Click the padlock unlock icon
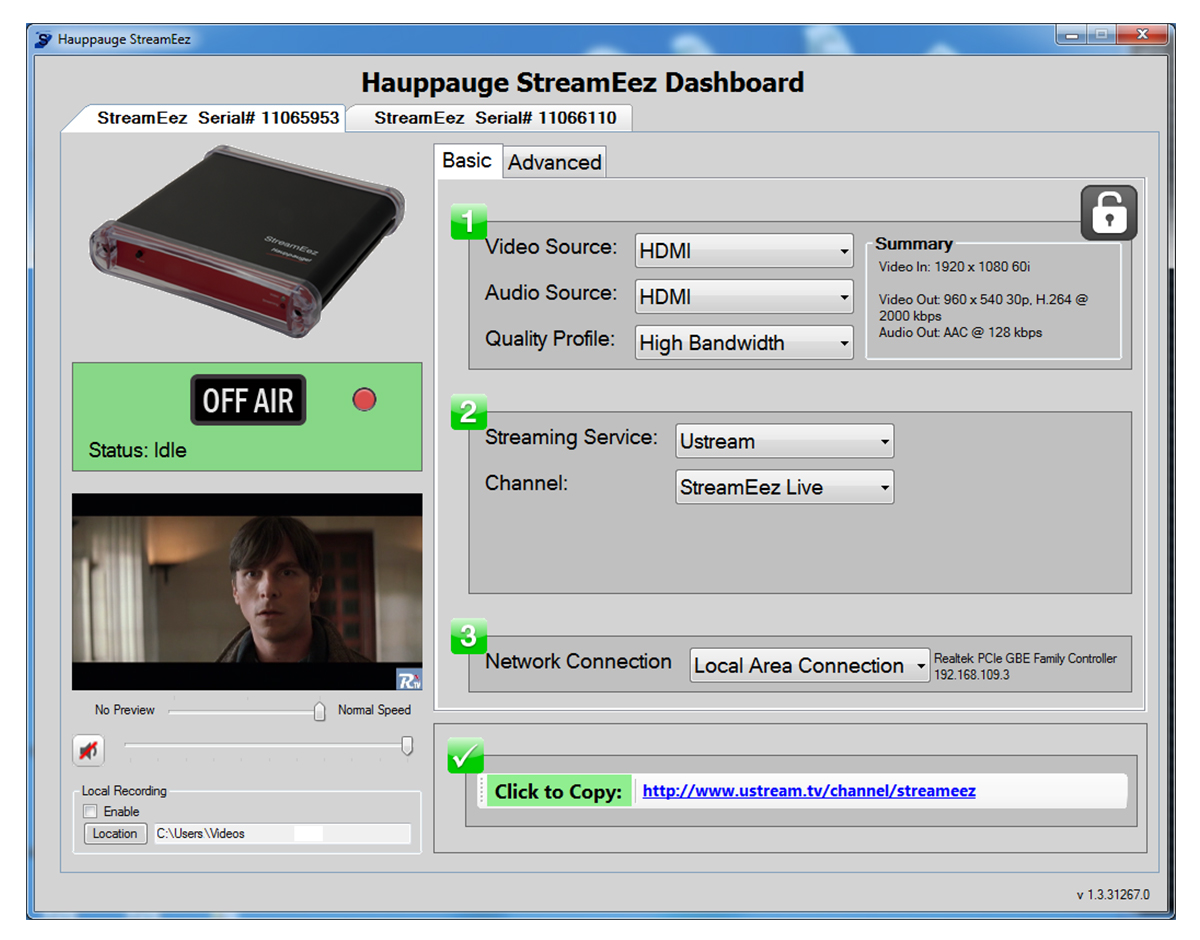 [1108, 213]
